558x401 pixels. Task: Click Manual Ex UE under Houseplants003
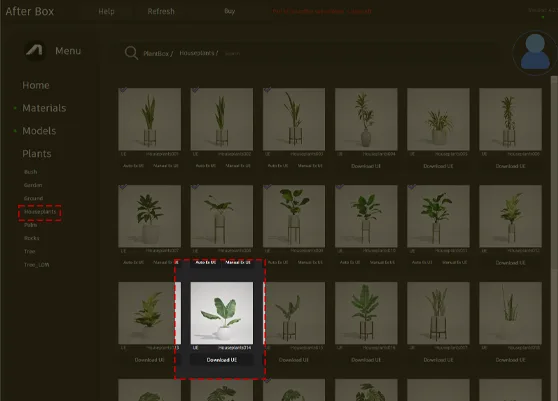[310, 166]
